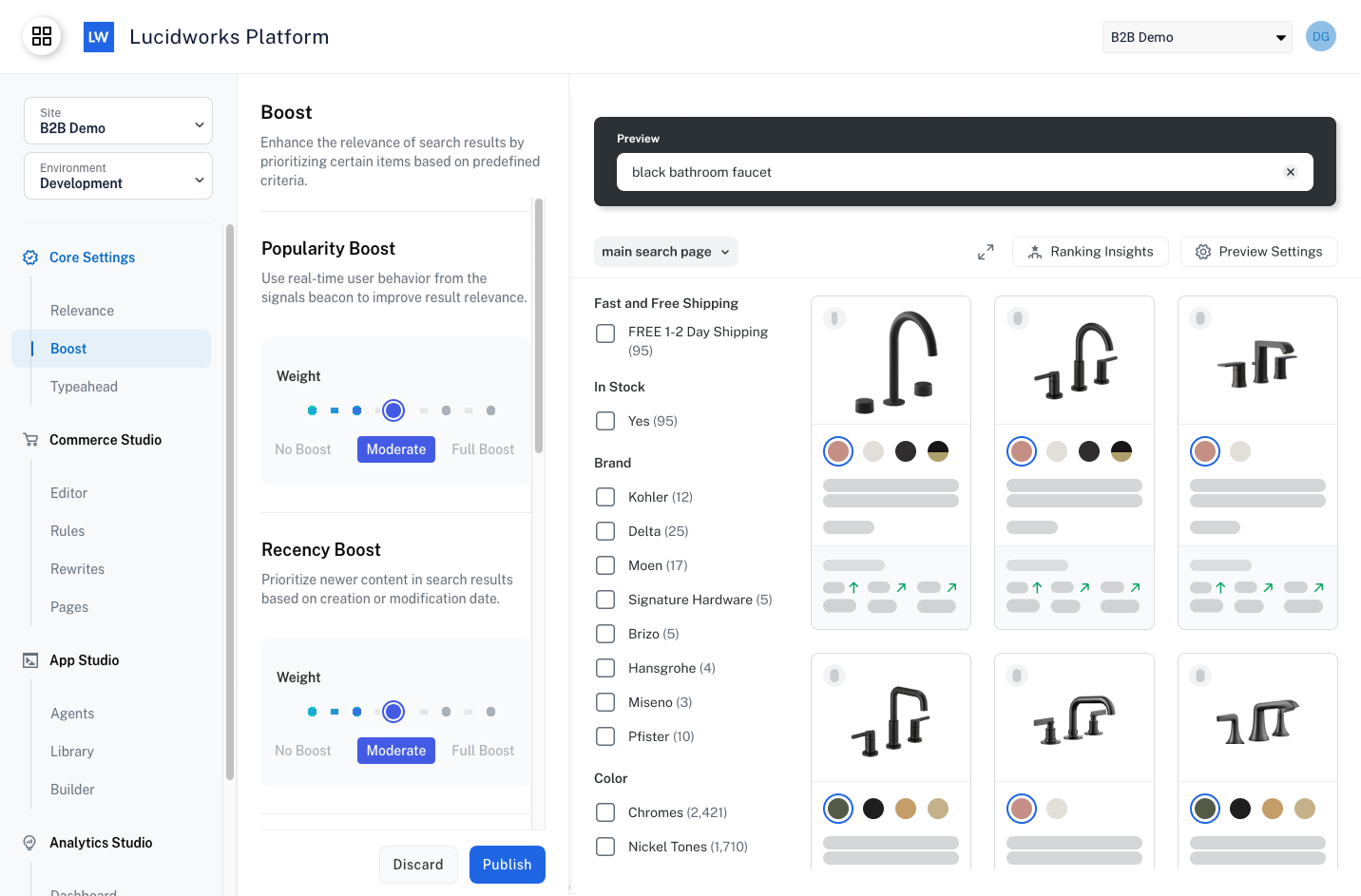Set Popularity Boost to Full Boost
1361x896 pixels.
(483, 449)
